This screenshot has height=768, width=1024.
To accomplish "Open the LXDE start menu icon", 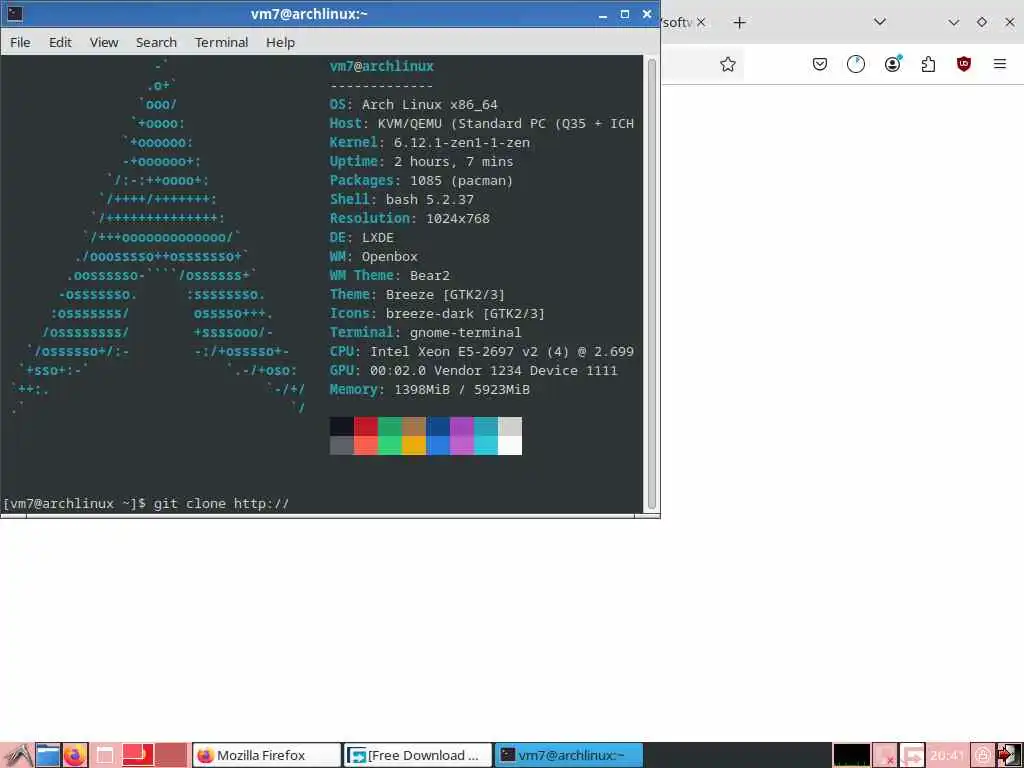I will point(17,755).
